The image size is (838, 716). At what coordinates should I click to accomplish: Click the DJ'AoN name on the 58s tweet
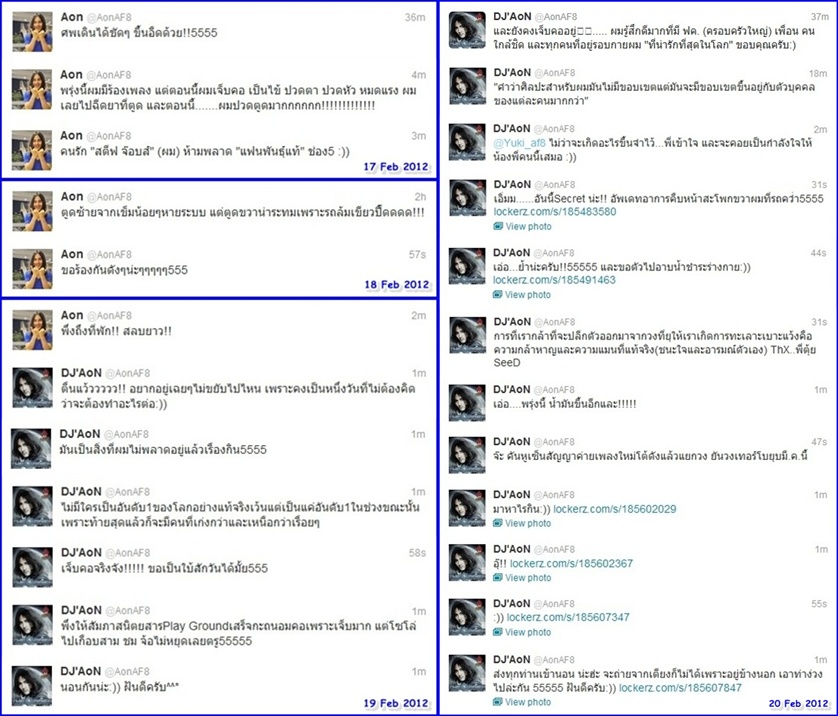81,552
